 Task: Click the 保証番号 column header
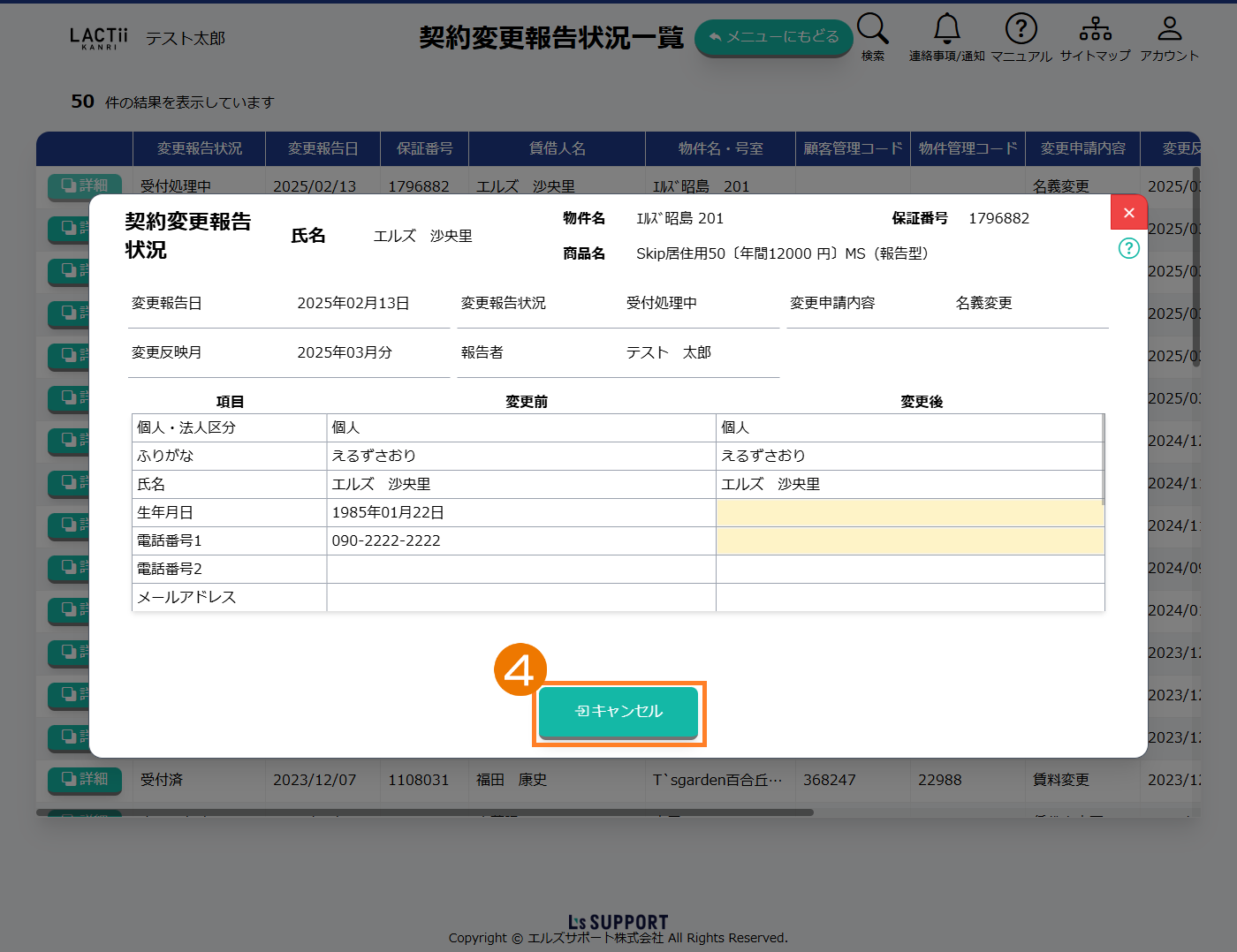pos(424,148)
